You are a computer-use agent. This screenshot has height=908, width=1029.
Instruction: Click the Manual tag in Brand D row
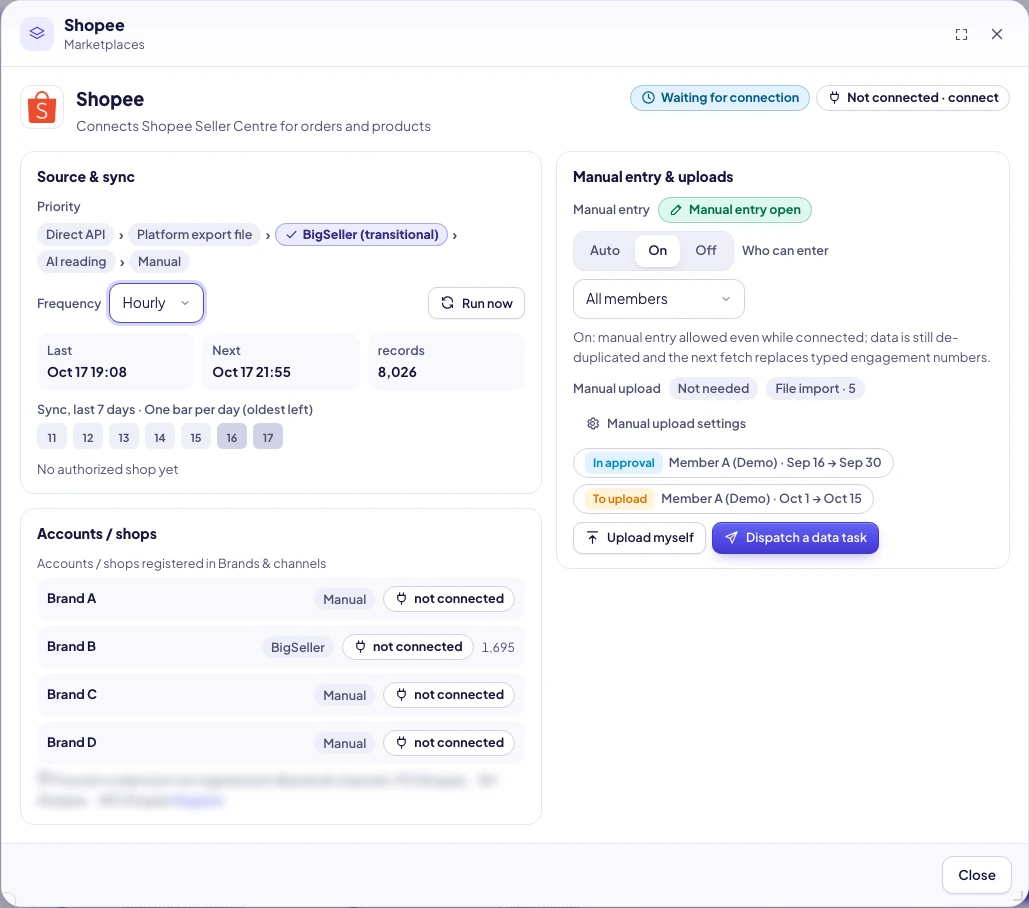[x=345, y=743]
